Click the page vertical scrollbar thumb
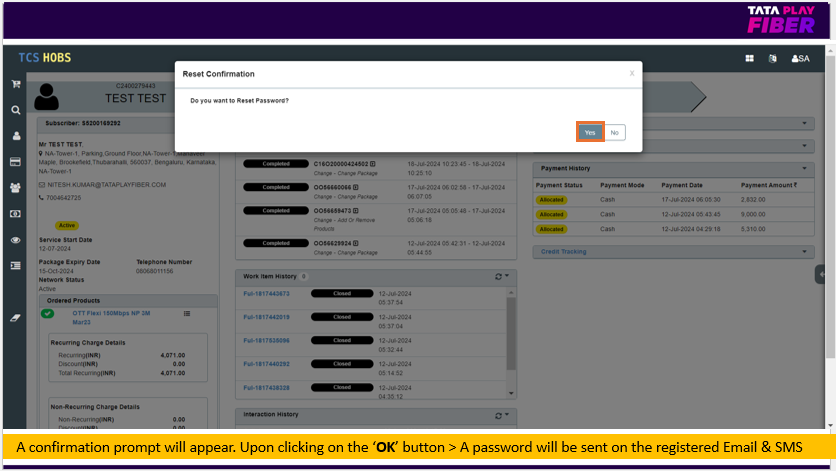 pyautogui.click(x=831, y=206)
